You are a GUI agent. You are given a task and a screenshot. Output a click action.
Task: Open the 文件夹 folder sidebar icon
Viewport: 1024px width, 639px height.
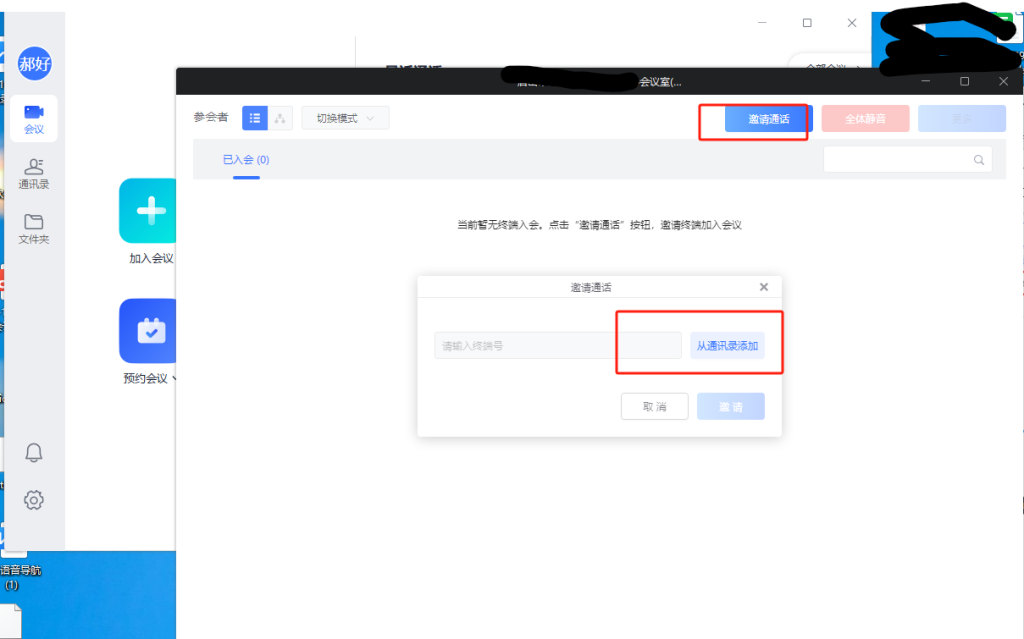click(x=34, y=229)
